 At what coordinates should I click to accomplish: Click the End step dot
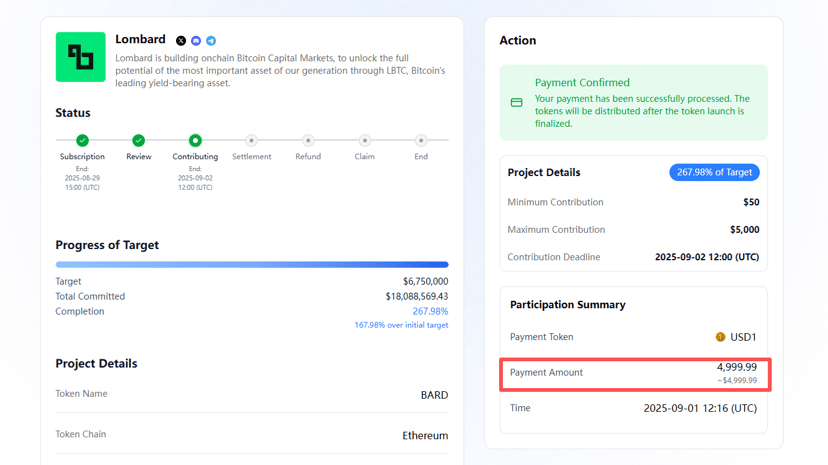coord(421,141)
